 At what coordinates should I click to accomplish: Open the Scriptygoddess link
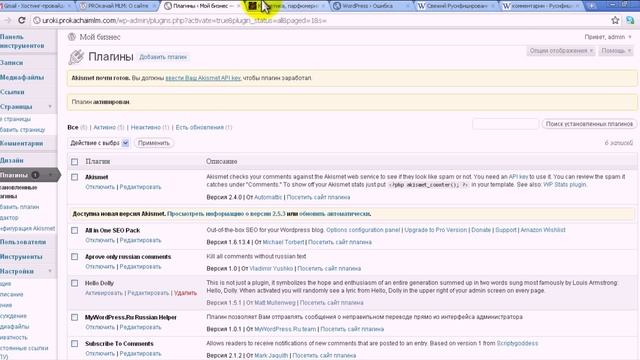pos(517,344)
